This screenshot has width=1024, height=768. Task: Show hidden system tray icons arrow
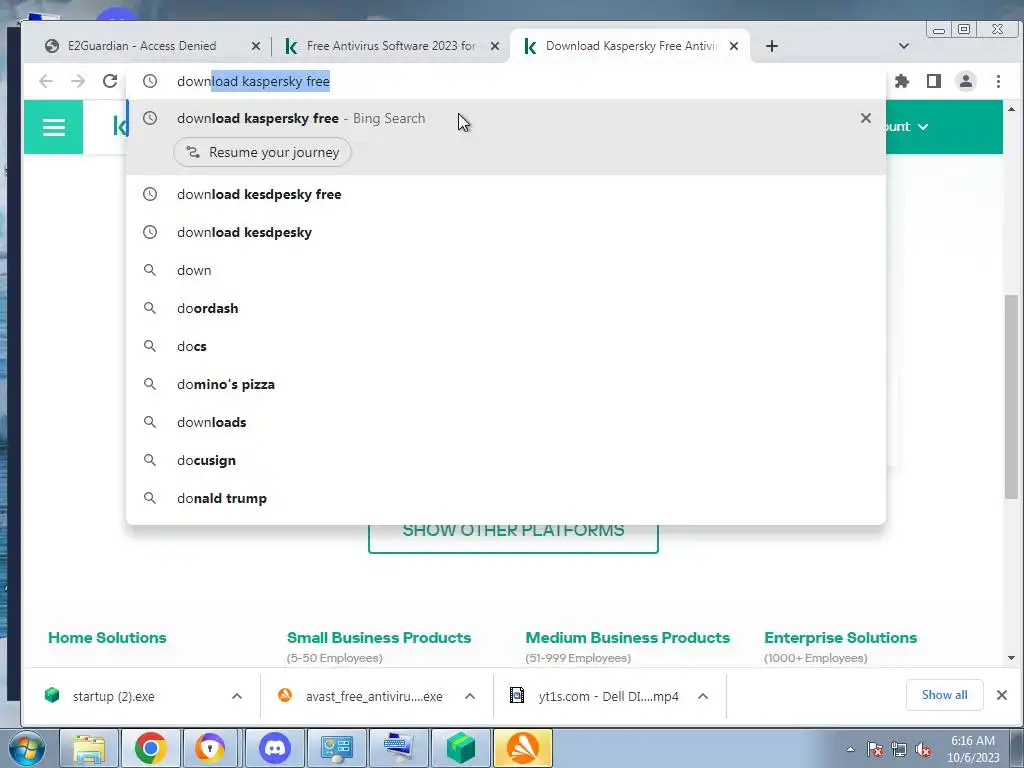click(850, 749)
